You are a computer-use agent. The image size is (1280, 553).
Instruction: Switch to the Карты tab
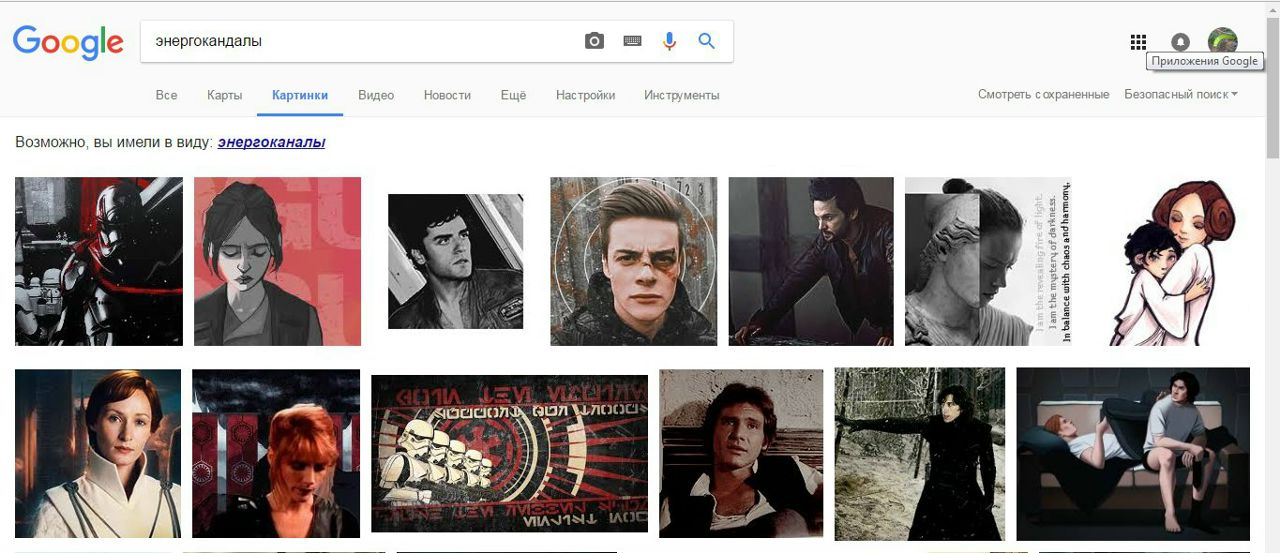(x=225, y=95)
